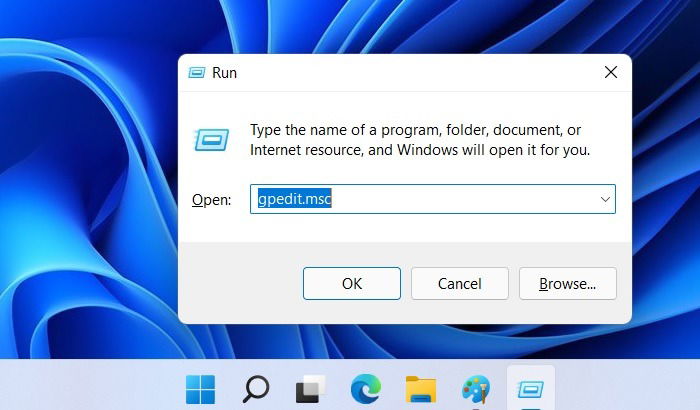
Task: Open taskbar Search
Action: (256, 389)
